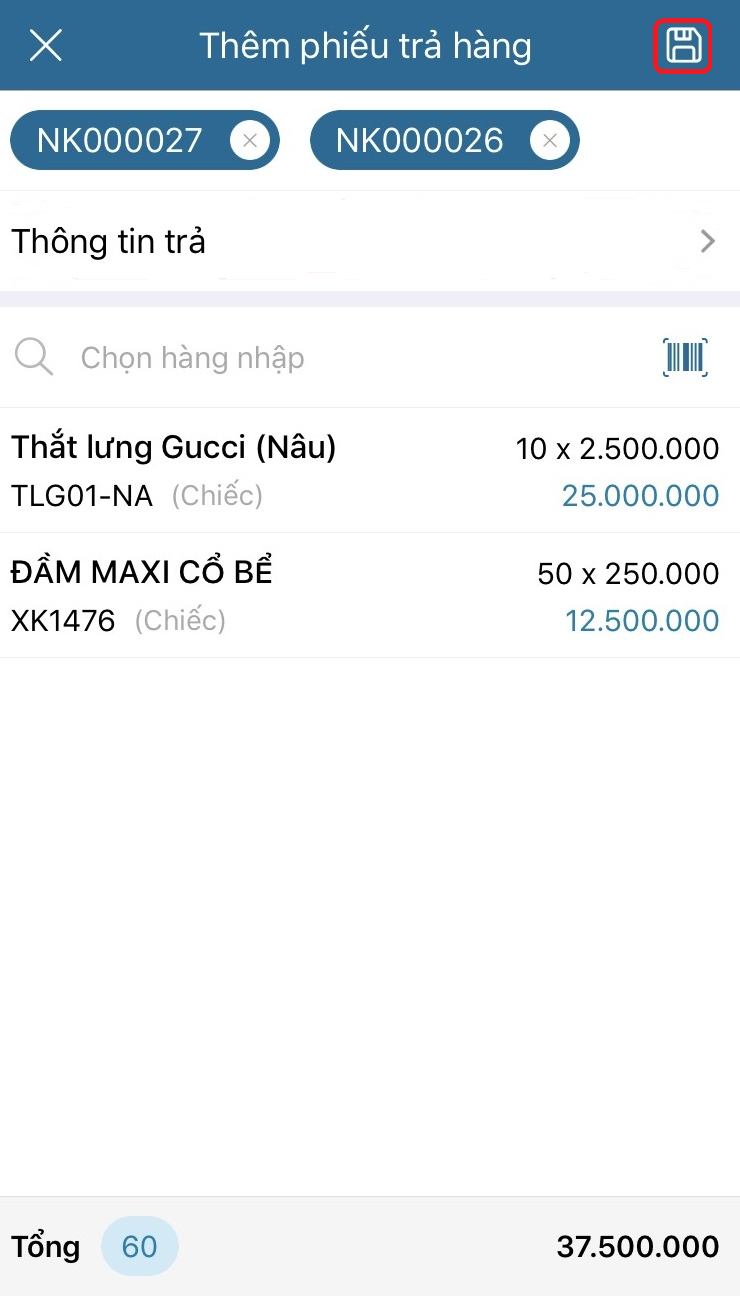Tap the 10 x 2.500.000 quantity line
The image size is (740, 1296).
click(617, 449)
